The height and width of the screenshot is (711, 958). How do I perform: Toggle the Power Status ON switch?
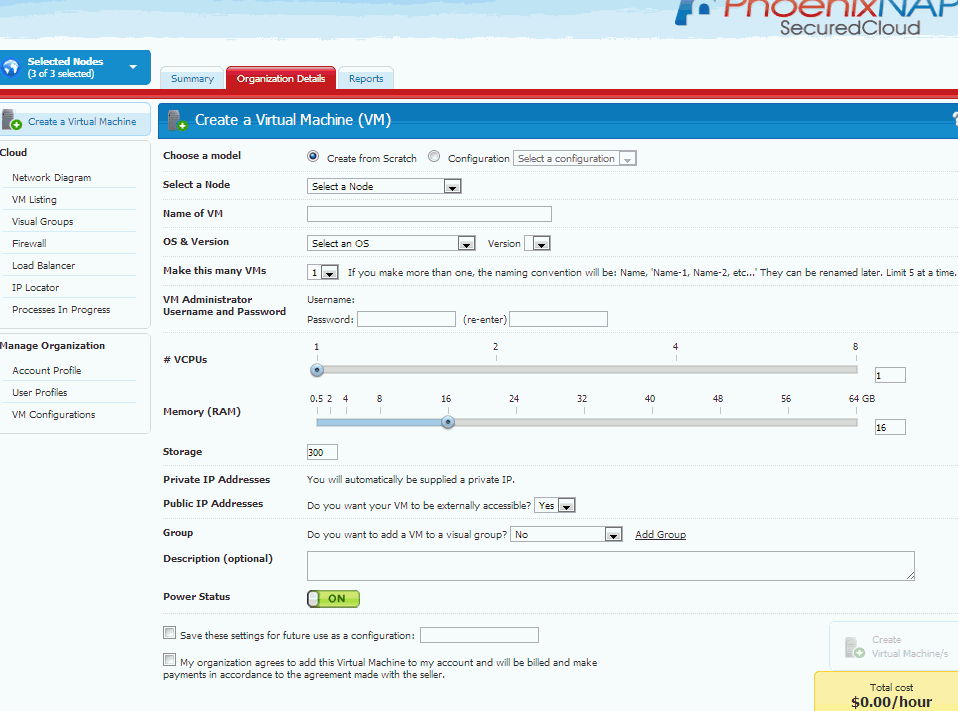[x=333, y=599]
